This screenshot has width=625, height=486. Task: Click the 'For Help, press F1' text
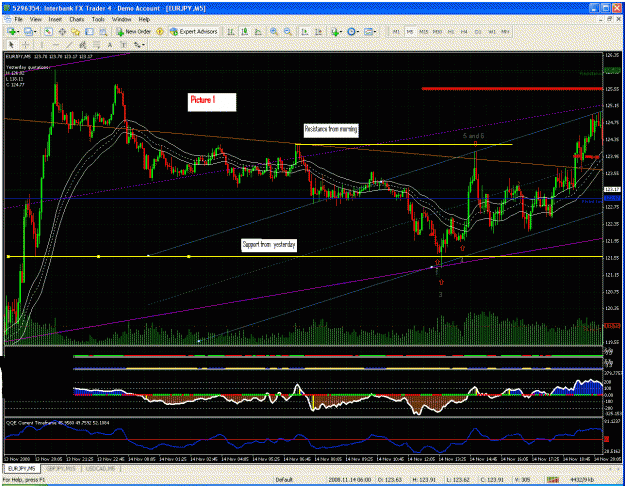24,480
